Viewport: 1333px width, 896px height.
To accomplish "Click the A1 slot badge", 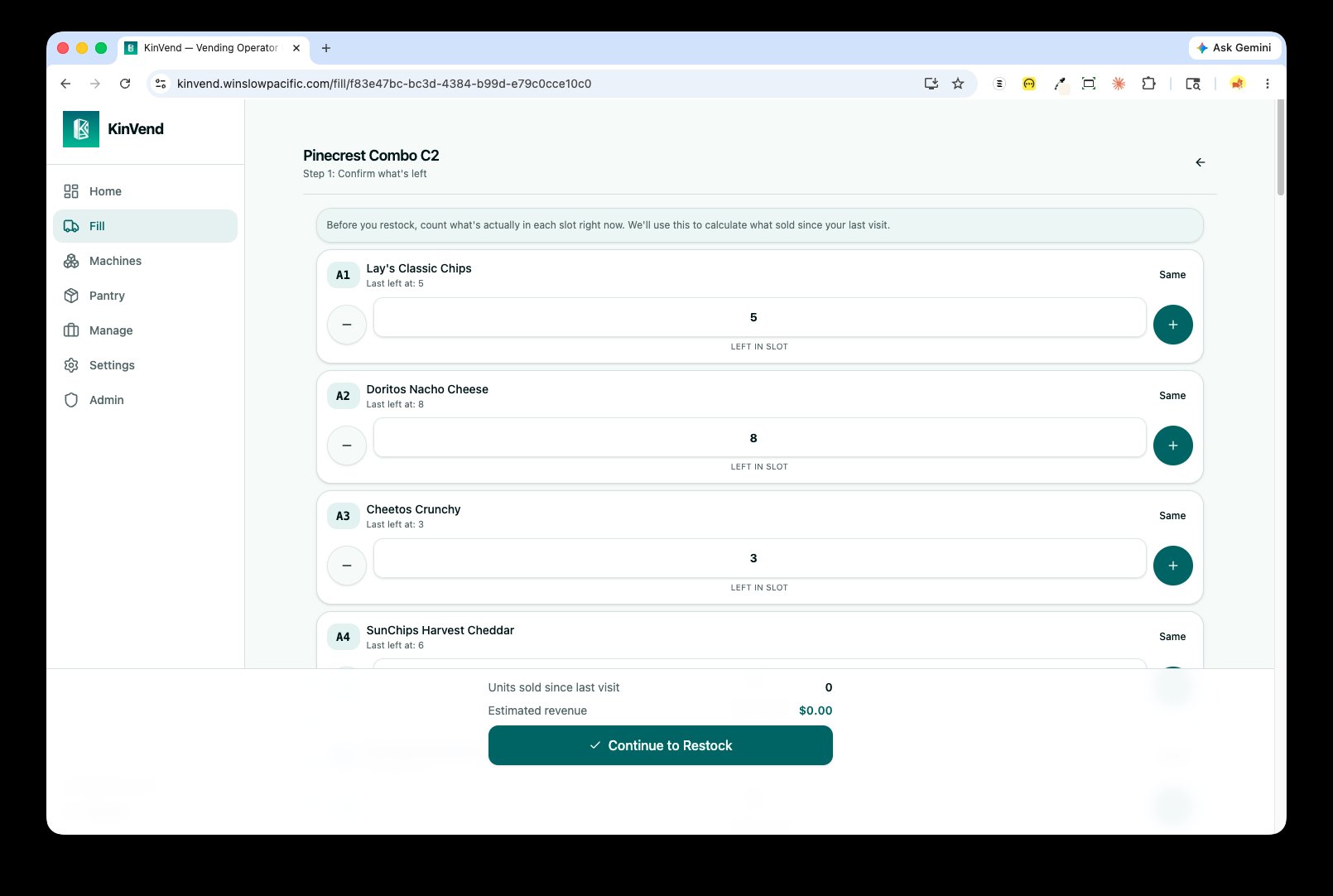I will pyautogui.click(x=343, y=275).
